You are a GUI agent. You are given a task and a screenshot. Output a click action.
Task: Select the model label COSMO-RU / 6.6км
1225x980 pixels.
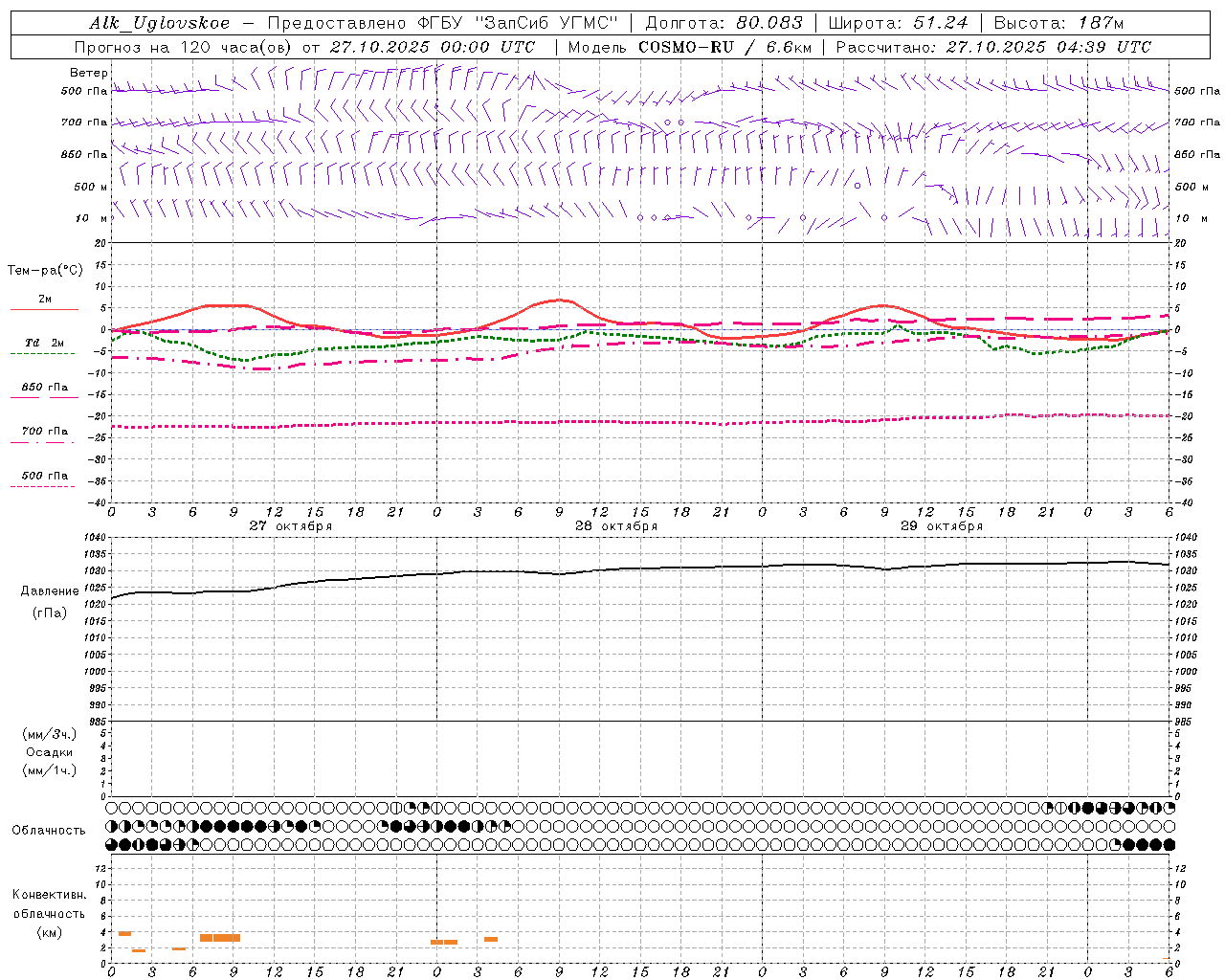(x=725, y=47)
